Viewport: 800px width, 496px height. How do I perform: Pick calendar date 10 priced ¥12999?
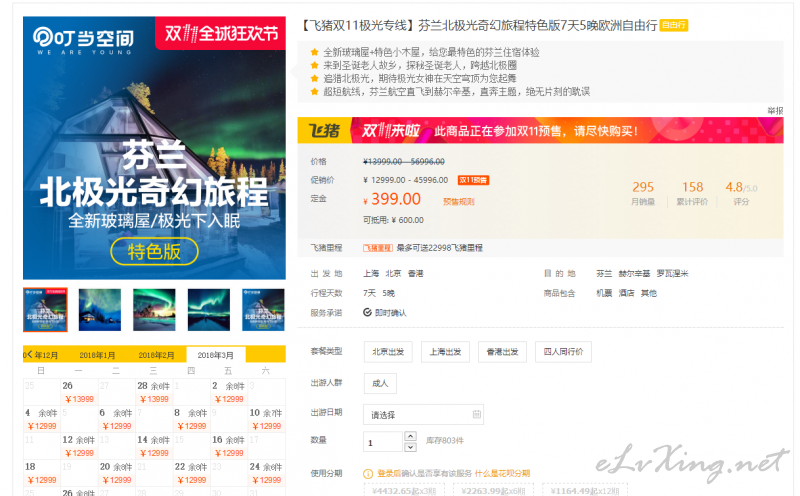[266, 419]
